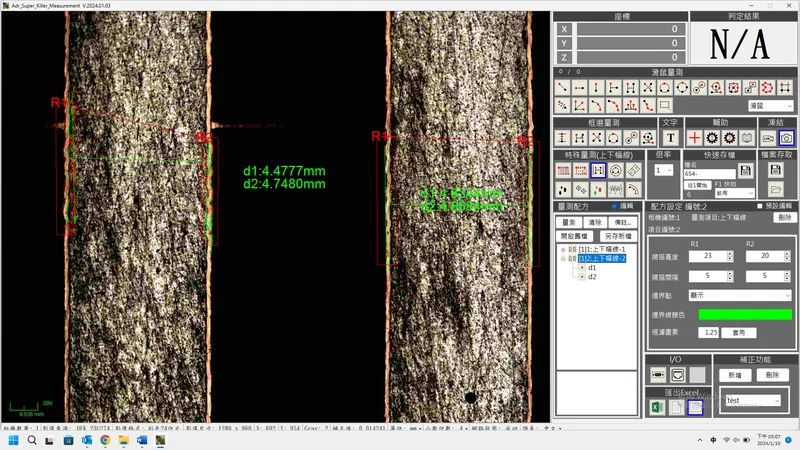
Task: Click the green Excel export icon
Action: (x=657, y=408)
